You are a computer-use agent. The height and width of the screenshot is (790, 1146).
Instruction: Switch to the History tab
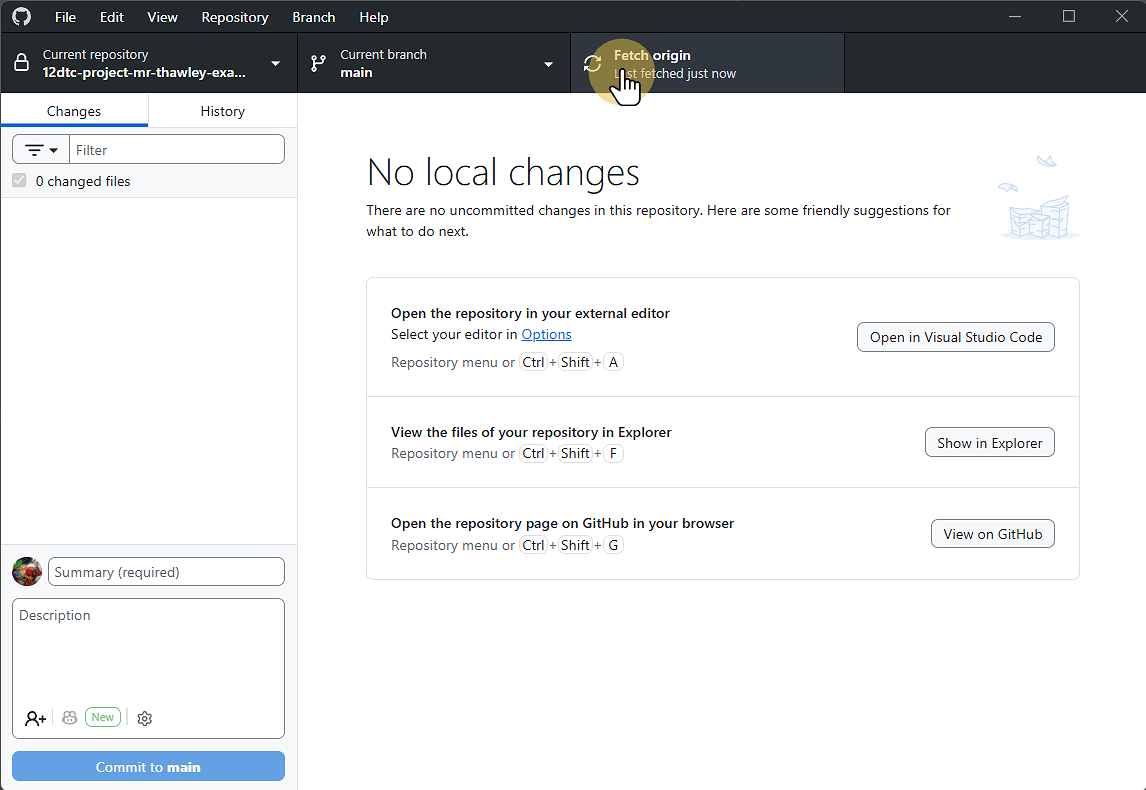(x=221, y=111)
